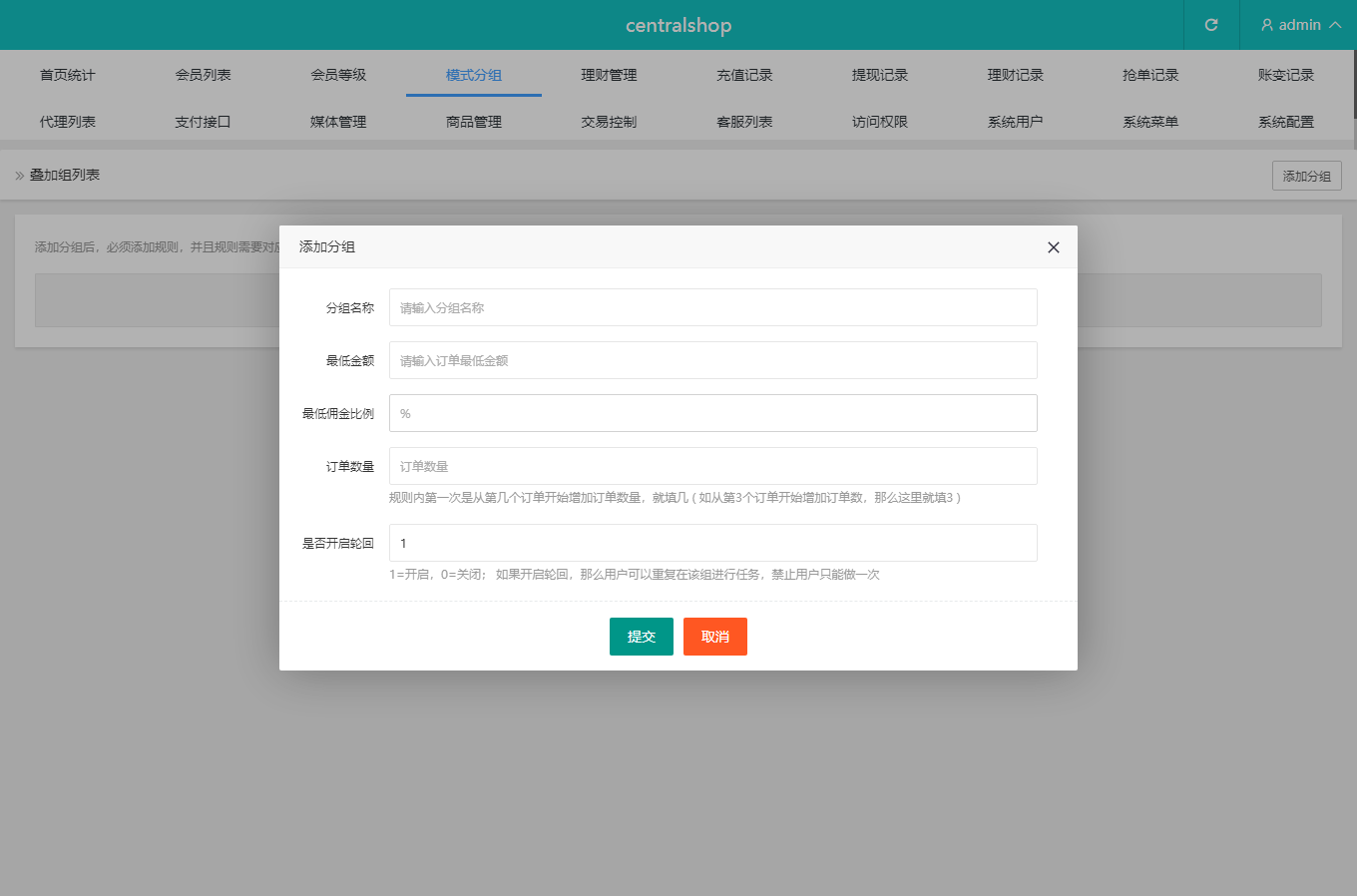This screenshot has height=896, width=1357.
Task: Focus the 分组名称 input field
Action: [712, 307]
